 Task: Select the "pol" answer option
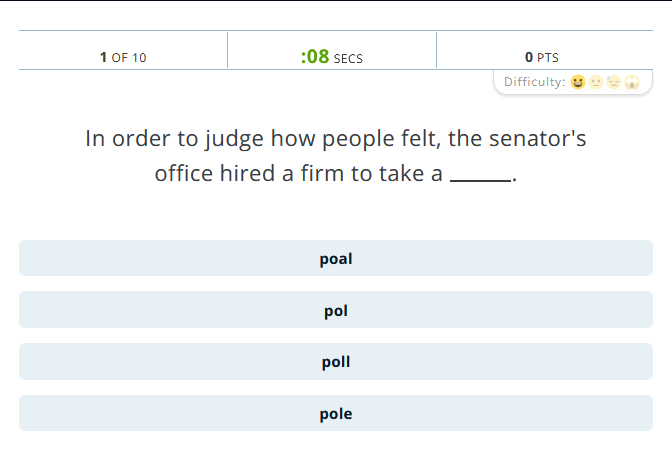(x=336, y=310)
